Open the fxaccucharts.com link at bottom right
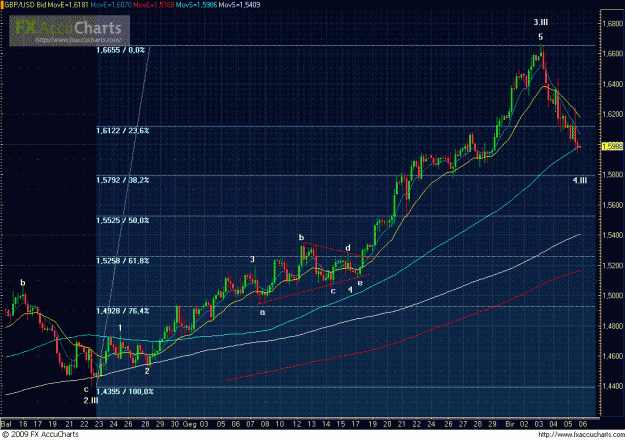This screenshot has height=440, width=625. point(581,435)
